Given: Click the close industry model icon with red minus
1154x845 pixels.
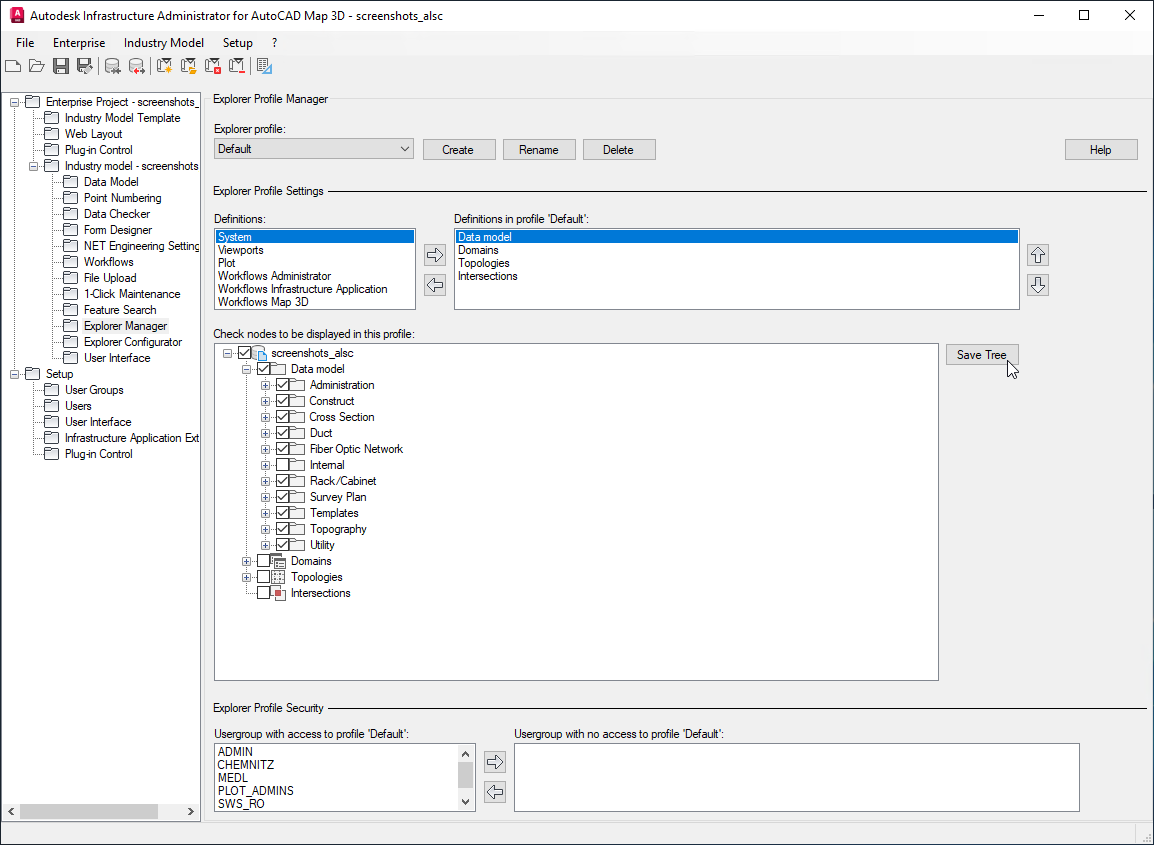Looking at the screenshot, I should [237, 66].
